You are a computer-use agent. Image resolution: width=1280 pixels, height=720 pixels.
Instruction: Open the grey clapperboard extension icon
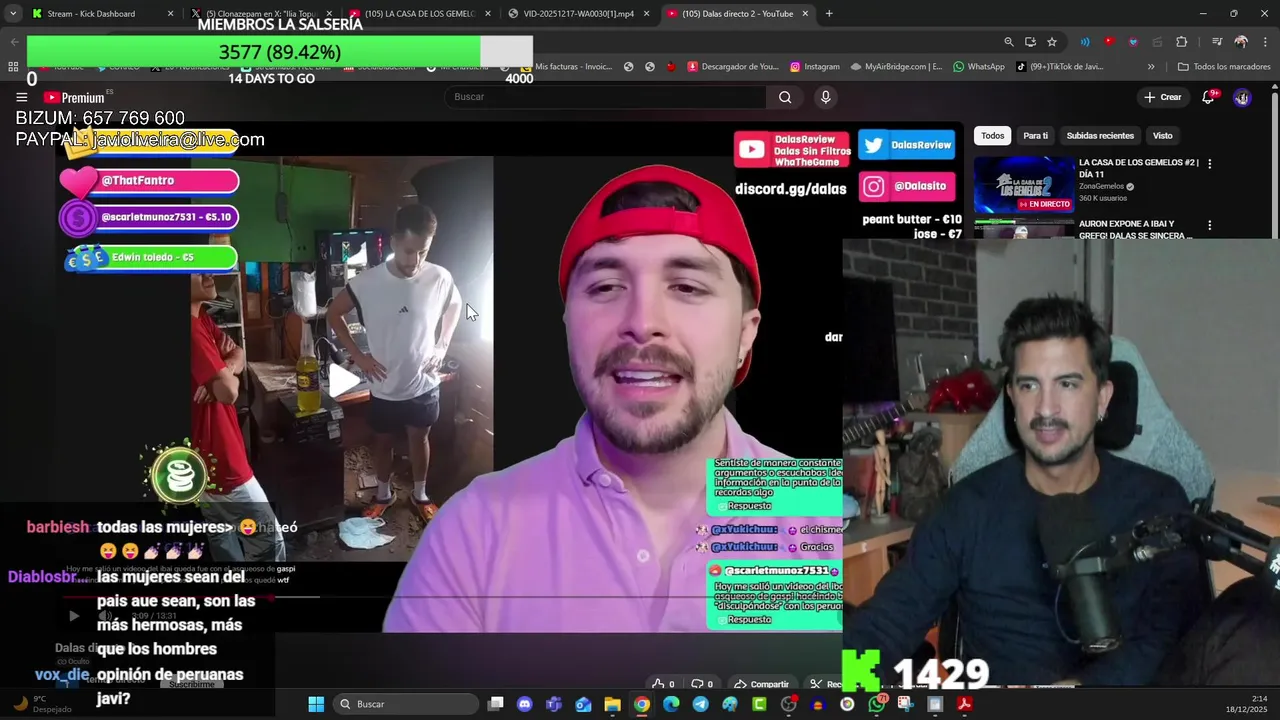pyautogui.click(x=1158, y=42)
